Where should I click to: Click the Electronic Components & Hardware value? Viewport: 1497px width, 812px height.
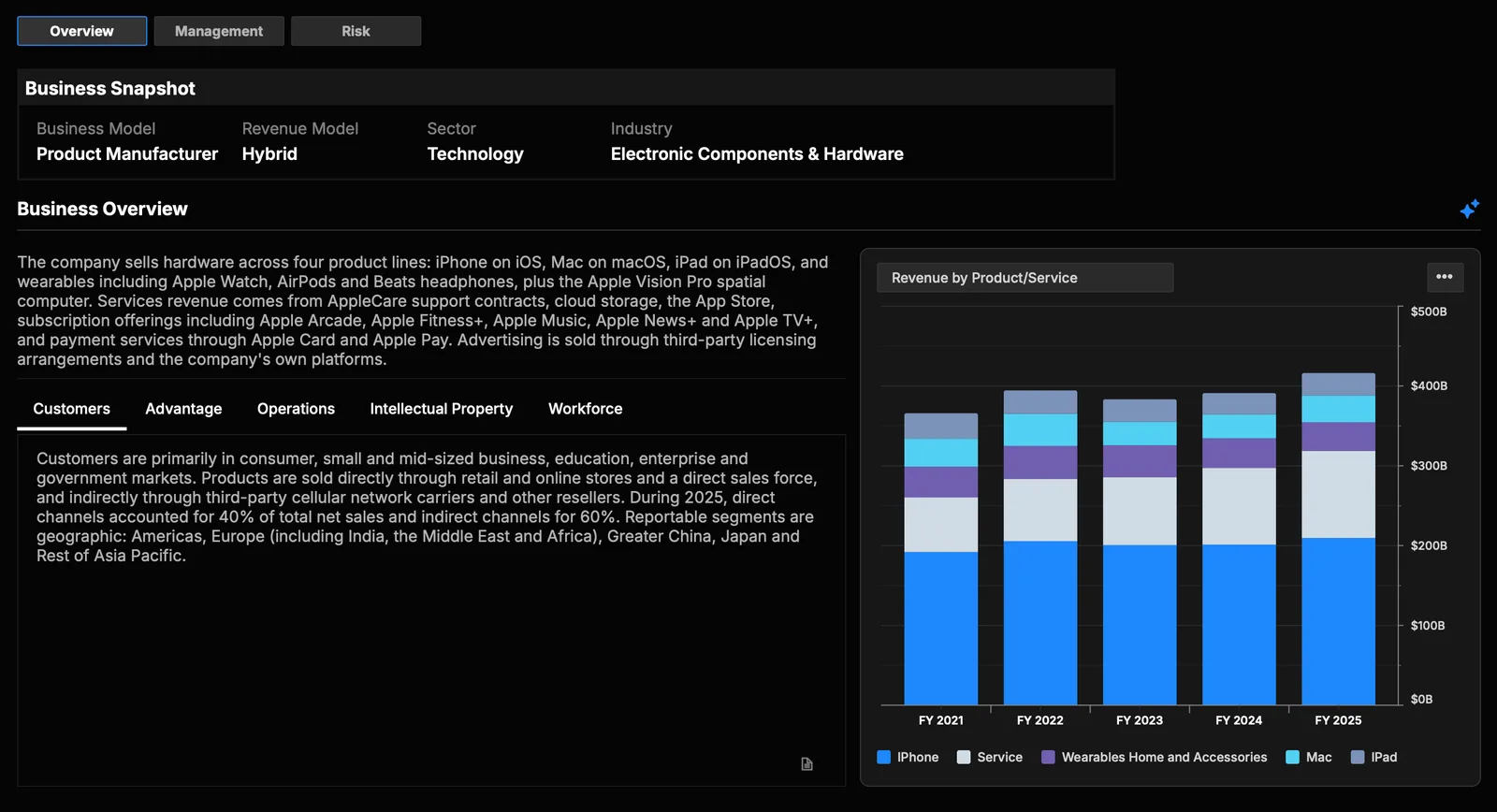pyautogui.click(x=757, y=153)
